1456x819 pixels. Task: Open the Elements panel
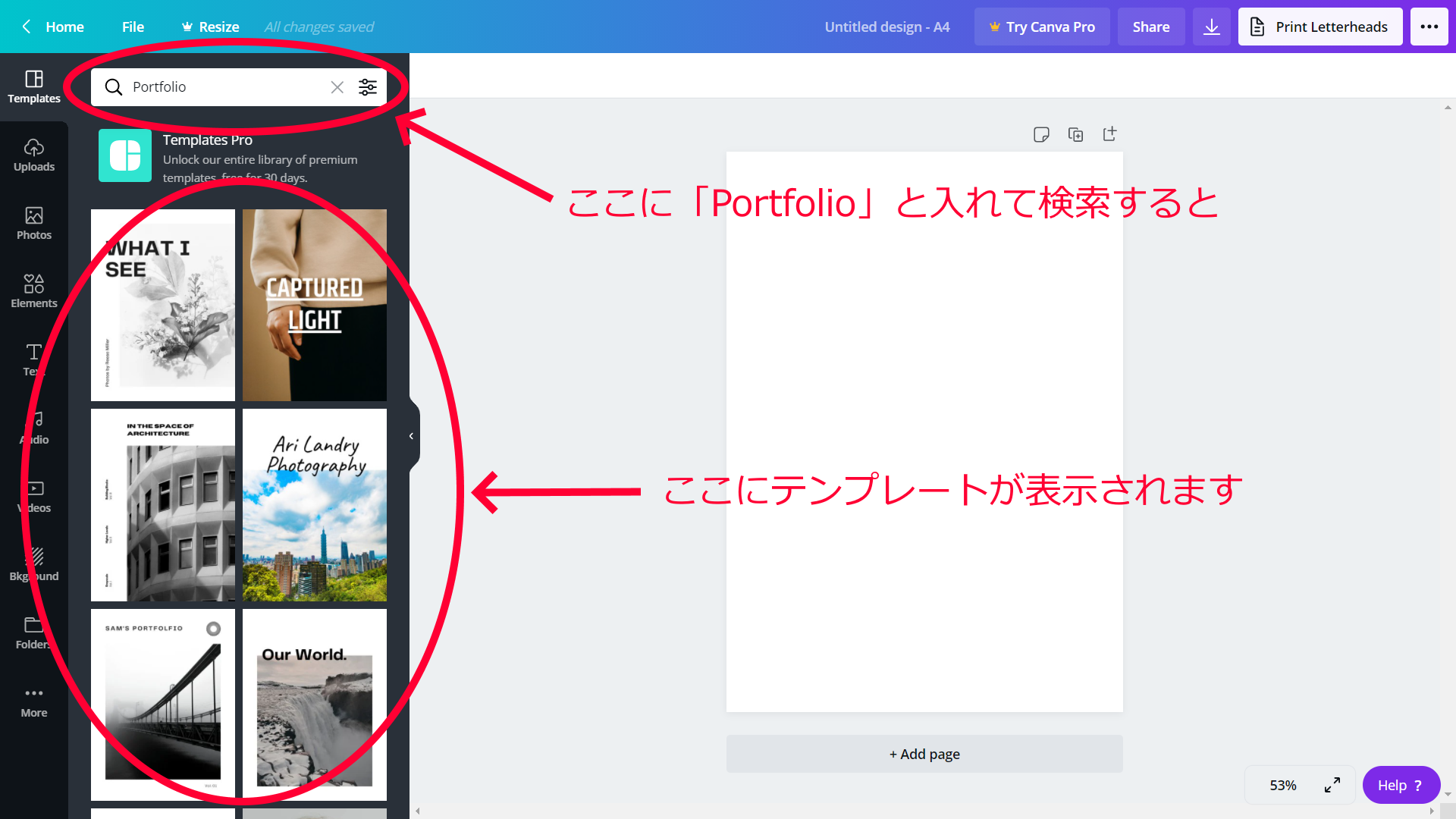(x=34, y=292)
